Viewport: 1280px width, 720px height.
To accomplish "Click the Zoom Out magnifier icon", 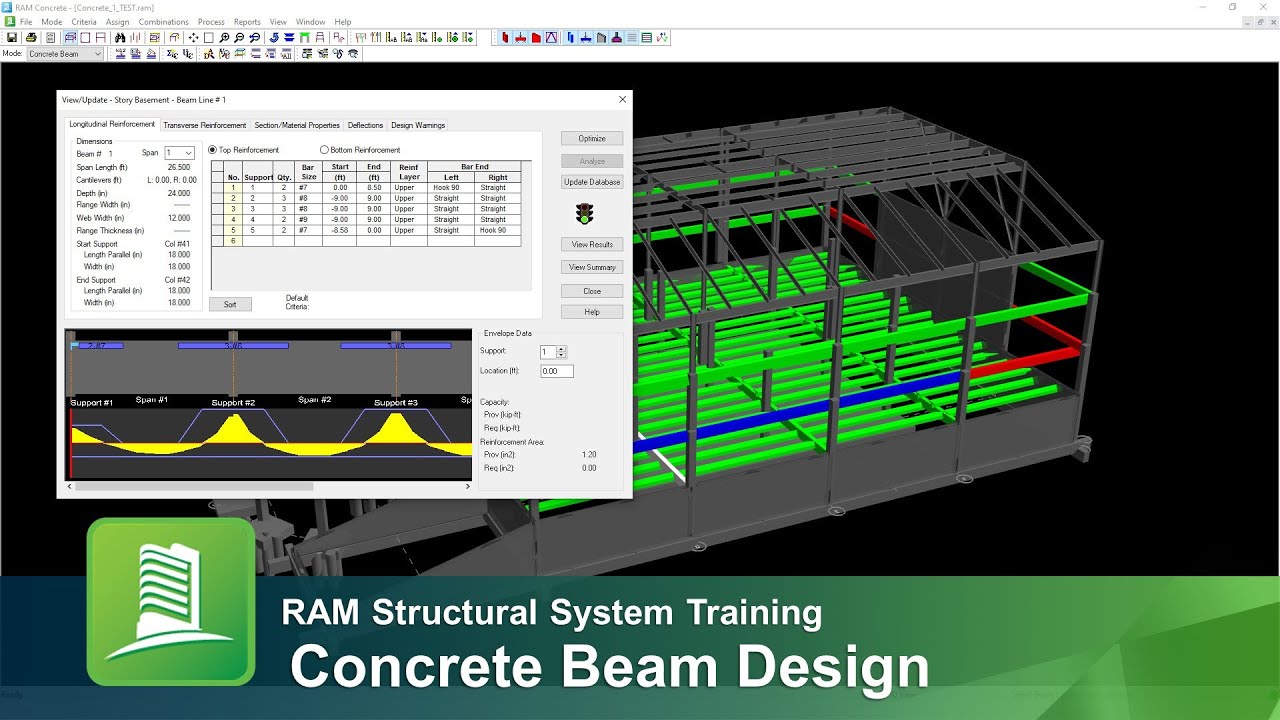I will (239, 38).
